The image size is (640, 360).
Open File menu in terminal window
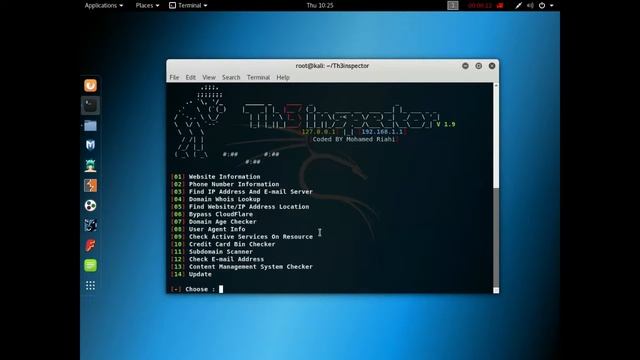pyautogui.click(x=174, y=77)
